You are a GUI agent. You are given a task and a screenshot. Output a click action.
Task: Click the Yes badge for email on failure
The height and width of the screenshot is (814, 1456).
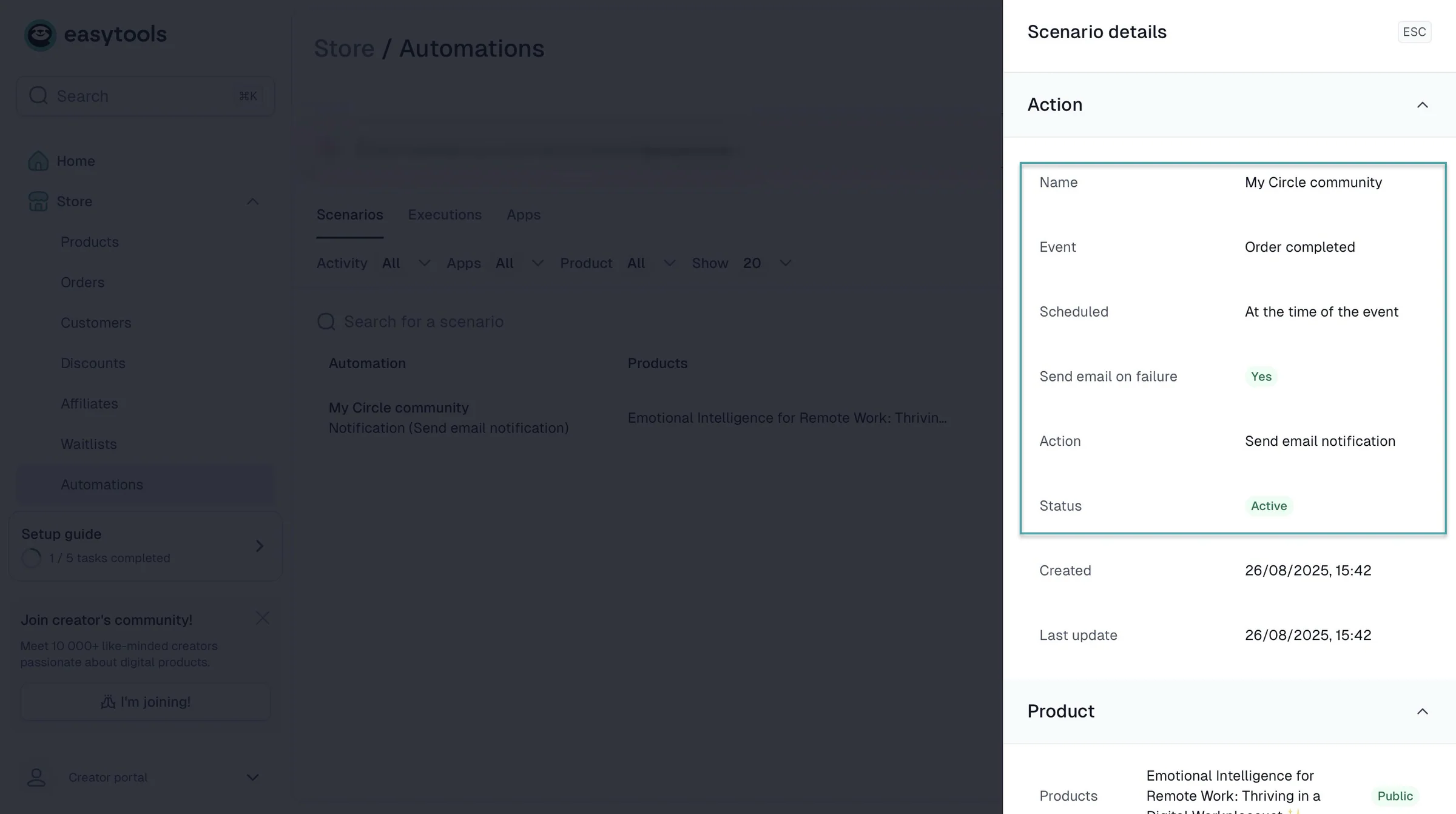pyautogui.click(x=1261, y=377)
